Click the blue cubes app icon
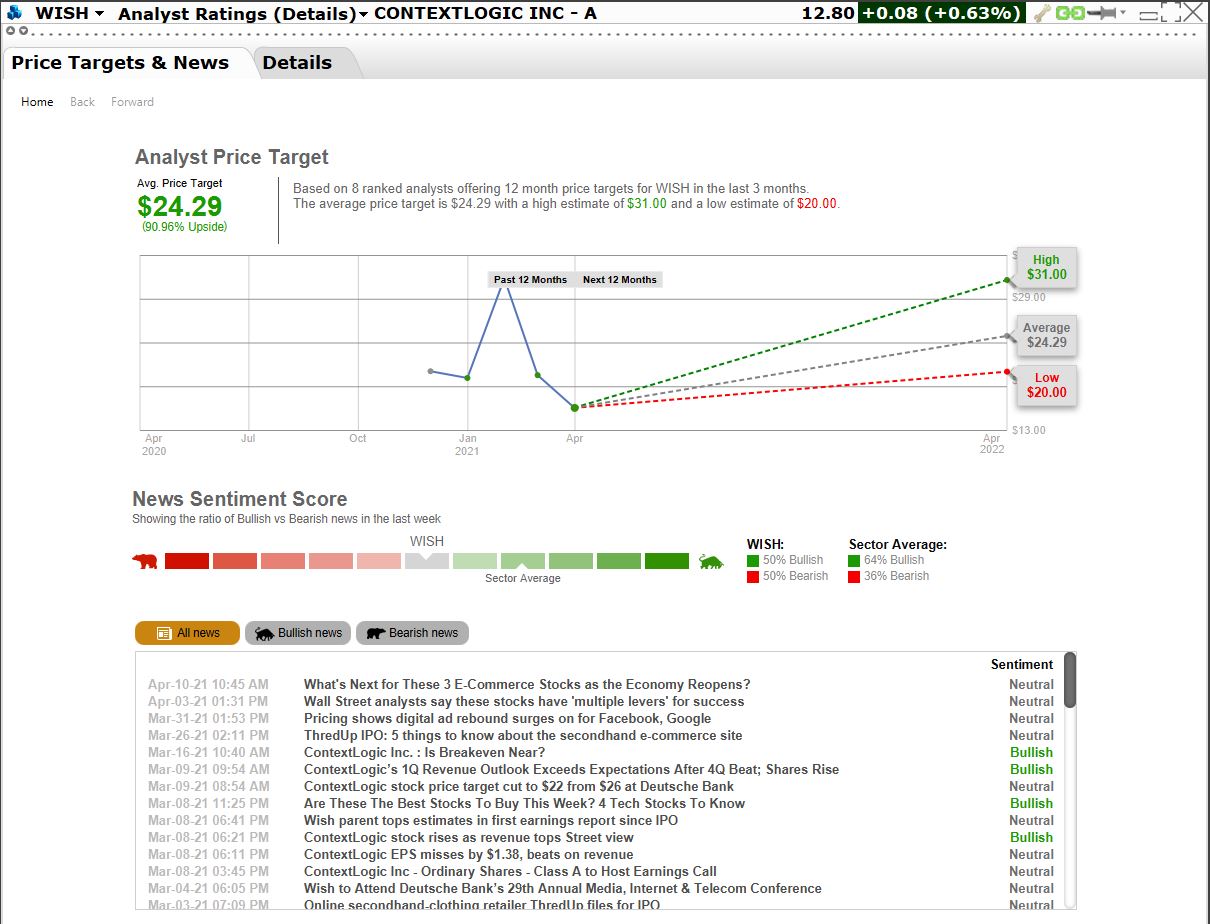1210x924 pixels. (x=14, y=13)
